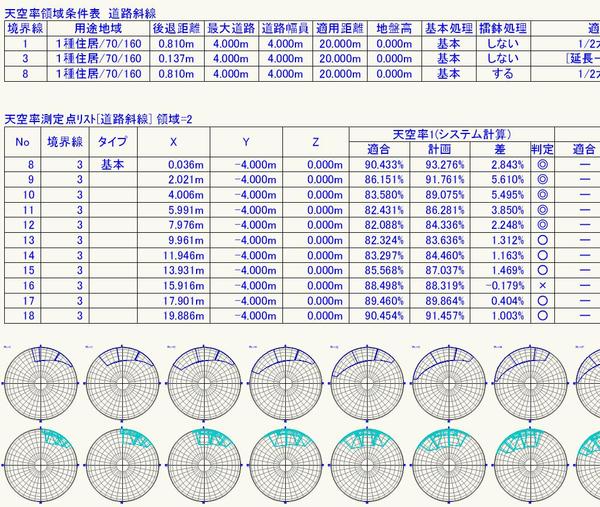Click the 擂鉢処理 column header

coord(503,28)
